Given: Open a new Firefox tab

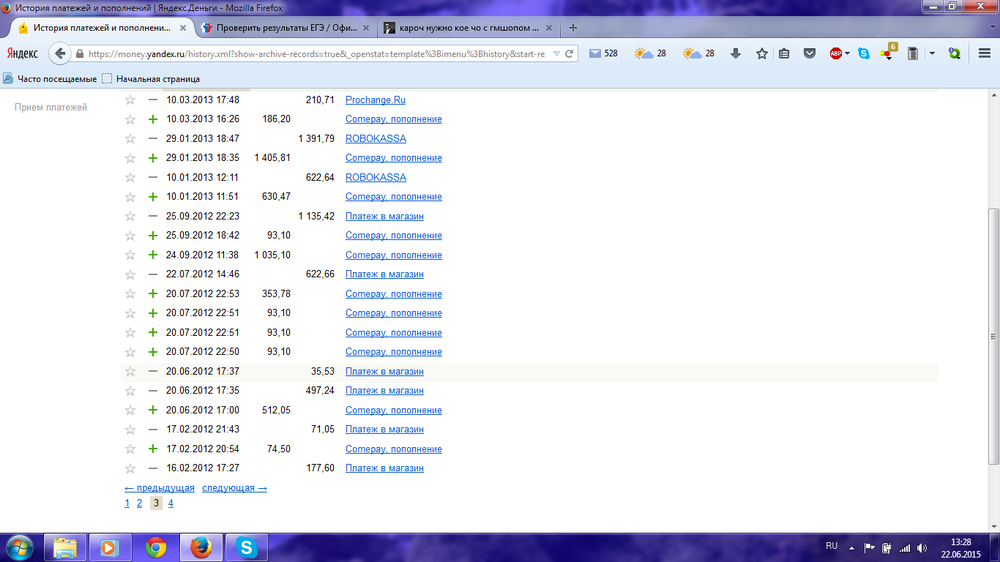Looking at the screenshot, I should (x=573, y=28).
